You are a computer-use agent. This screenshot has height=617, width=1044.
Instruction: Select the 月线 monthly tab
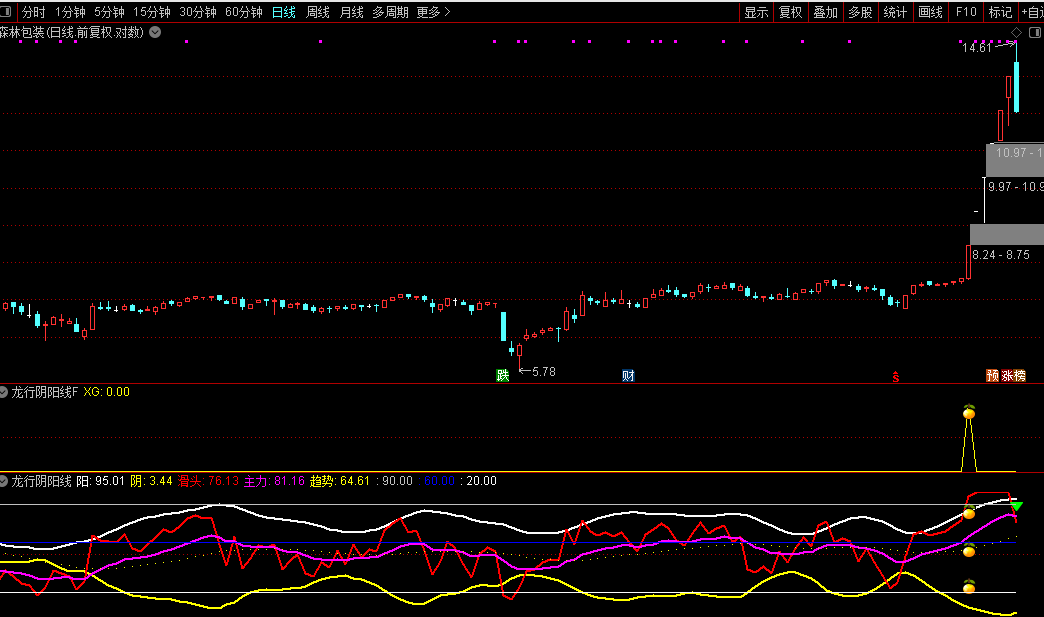[352, 12]
